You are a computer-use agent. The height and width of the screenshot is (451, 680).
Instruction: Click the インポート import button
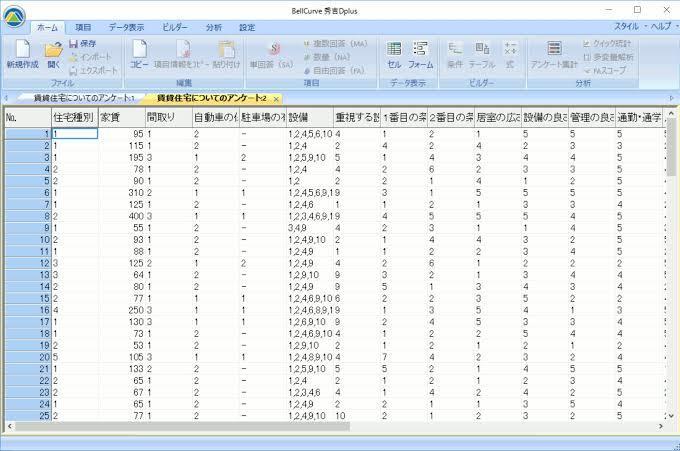coord(90,57)
